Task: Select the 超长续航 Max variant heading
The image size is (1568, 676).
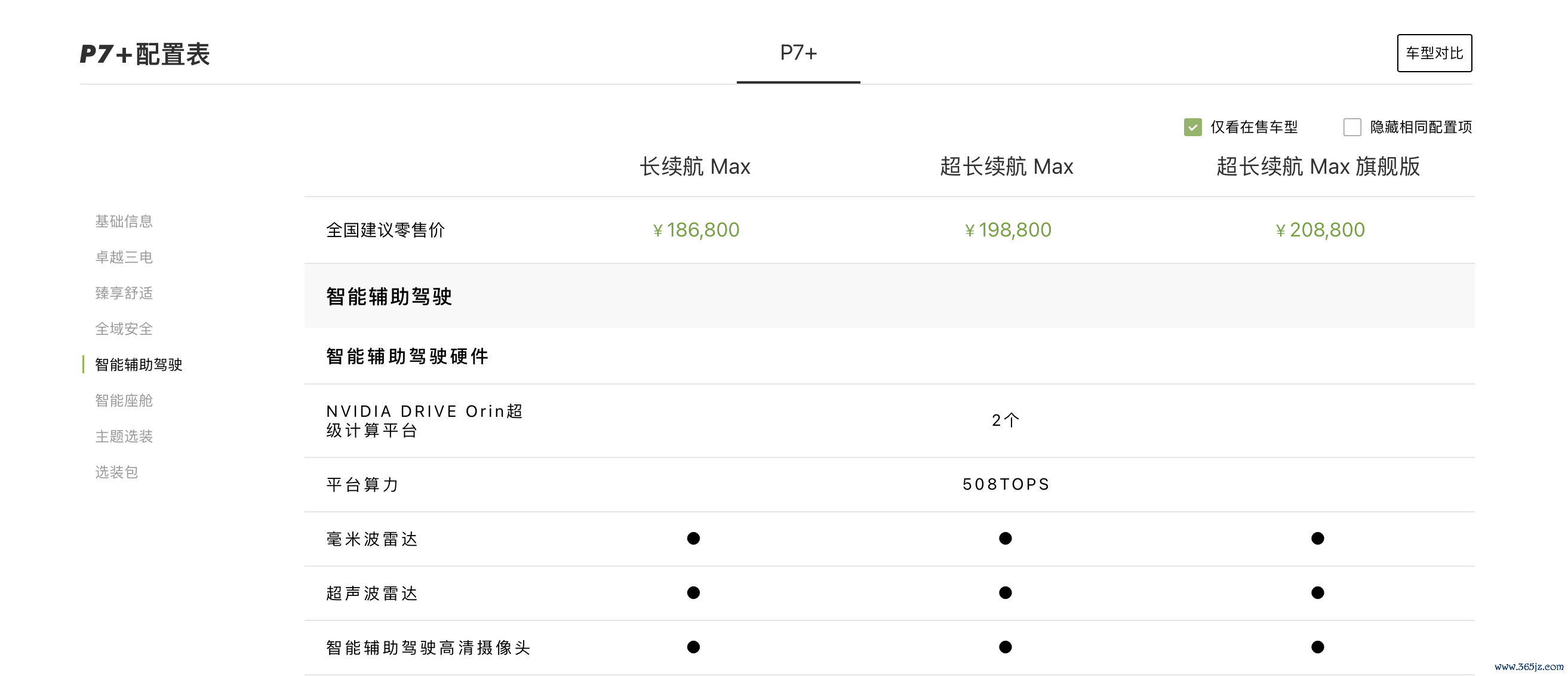Action: coord(1006,167)
